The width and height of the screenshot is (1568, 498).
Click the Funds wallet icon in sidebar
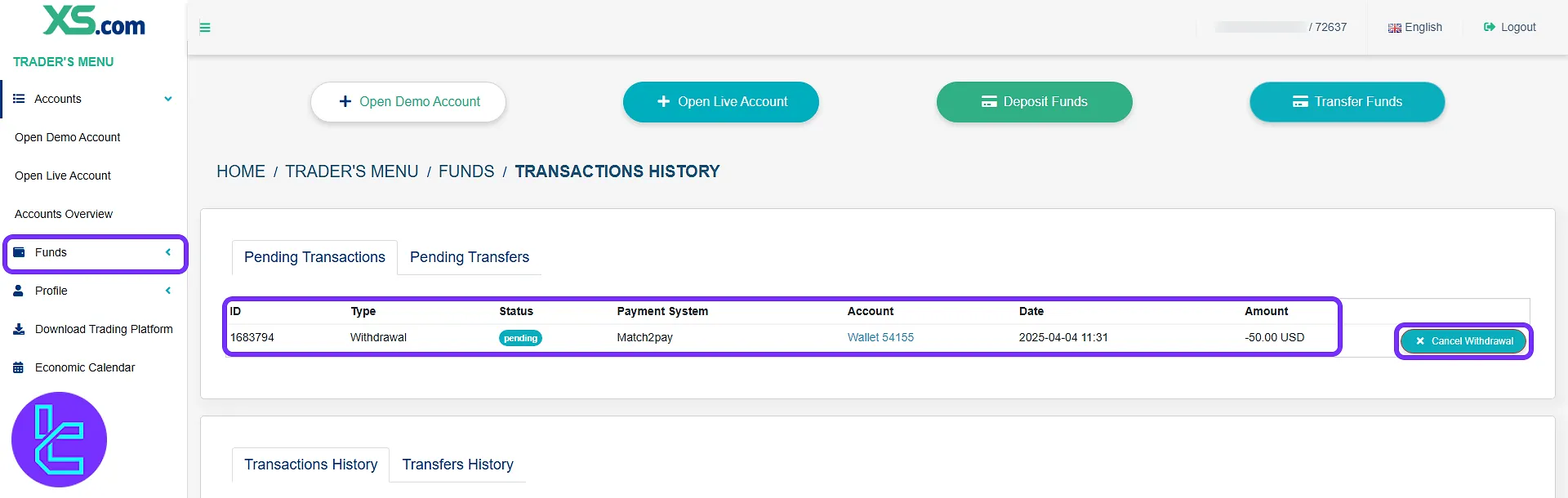(x=19, y=252)
